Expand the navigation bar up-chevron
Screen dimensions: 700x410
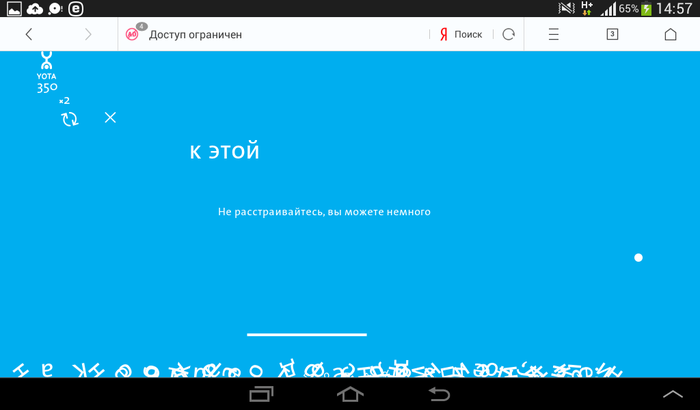tap(672, 393)
